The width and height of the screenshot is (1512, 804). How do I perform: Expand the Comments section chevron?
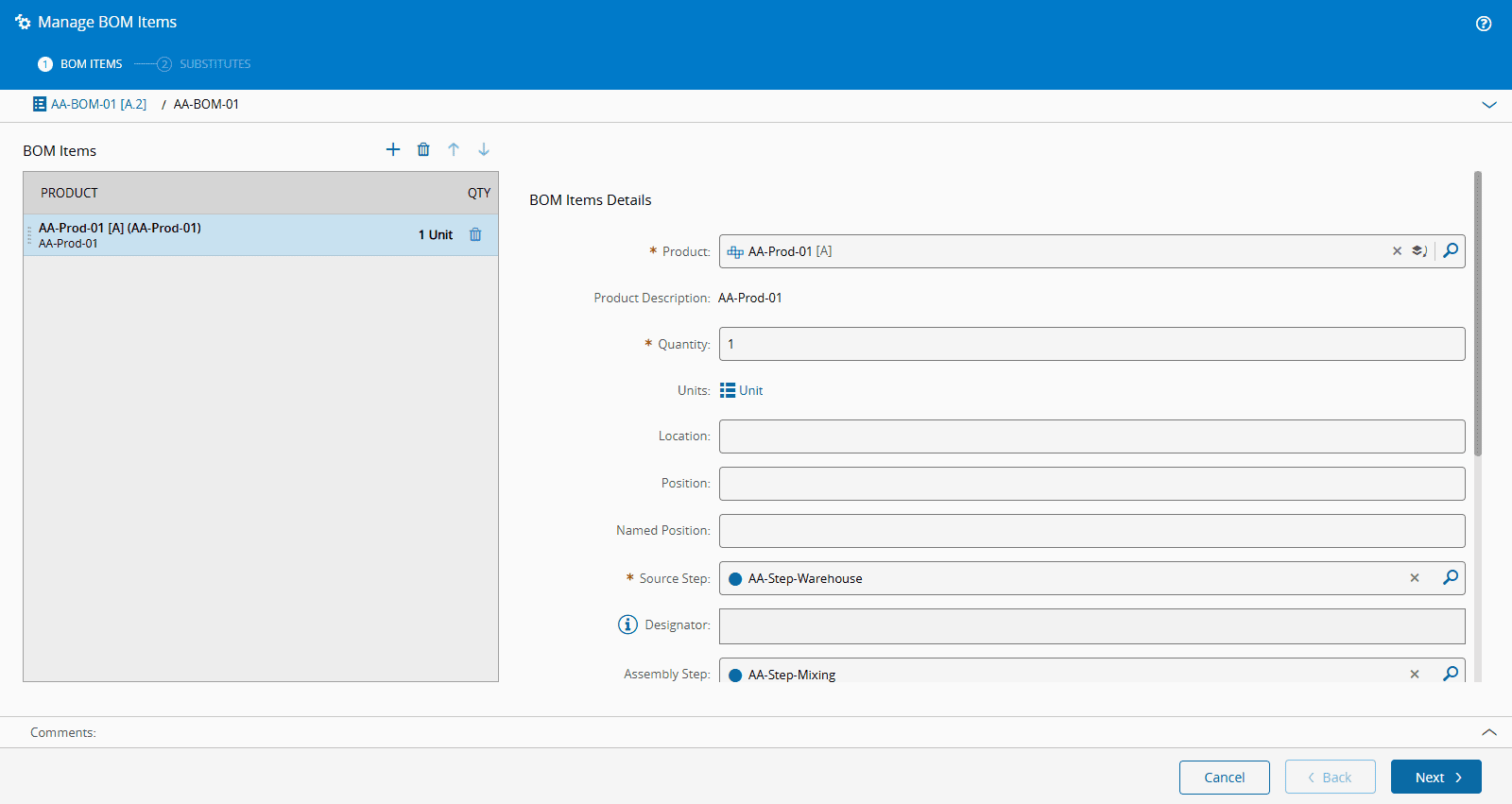click(x=1489, y=732)
